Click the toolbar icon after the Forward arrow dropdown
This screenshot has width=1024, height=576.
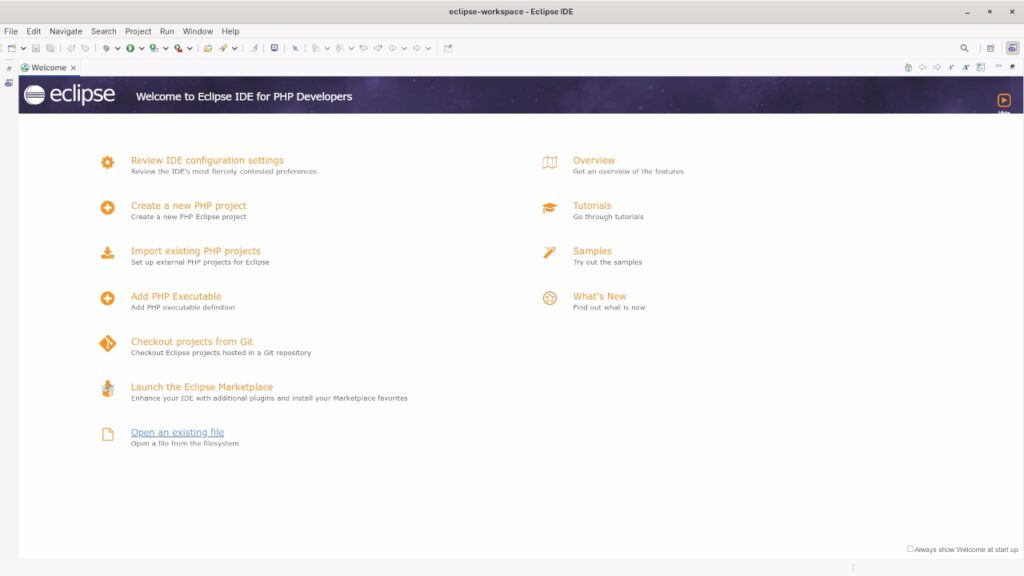tap(448, 48)
